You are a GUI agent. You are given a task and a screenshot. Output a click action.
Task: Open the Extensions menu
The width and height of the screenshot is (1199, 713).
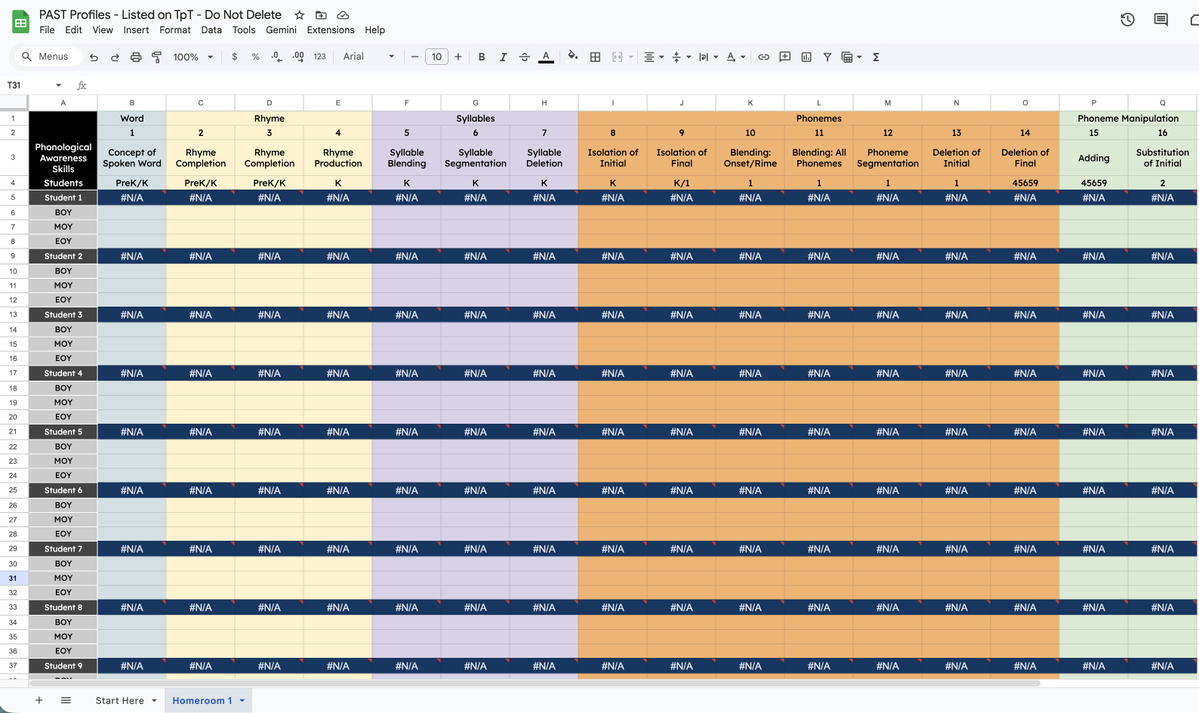(330, 30)
